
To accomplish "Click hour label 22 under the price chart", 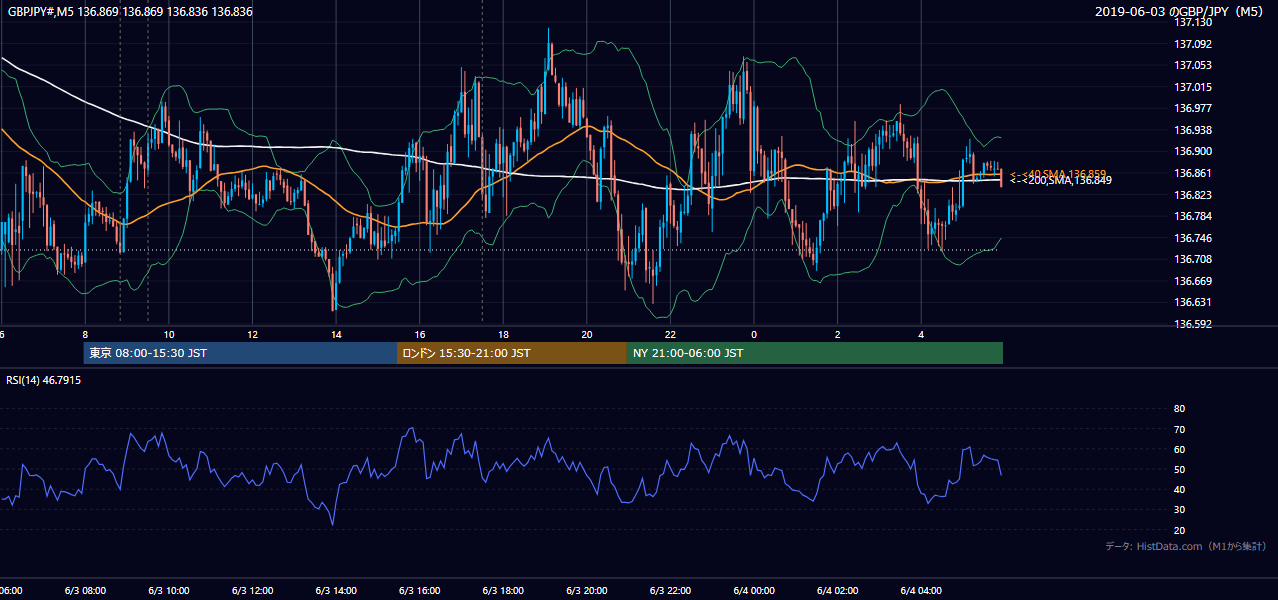I will point(670,334).
